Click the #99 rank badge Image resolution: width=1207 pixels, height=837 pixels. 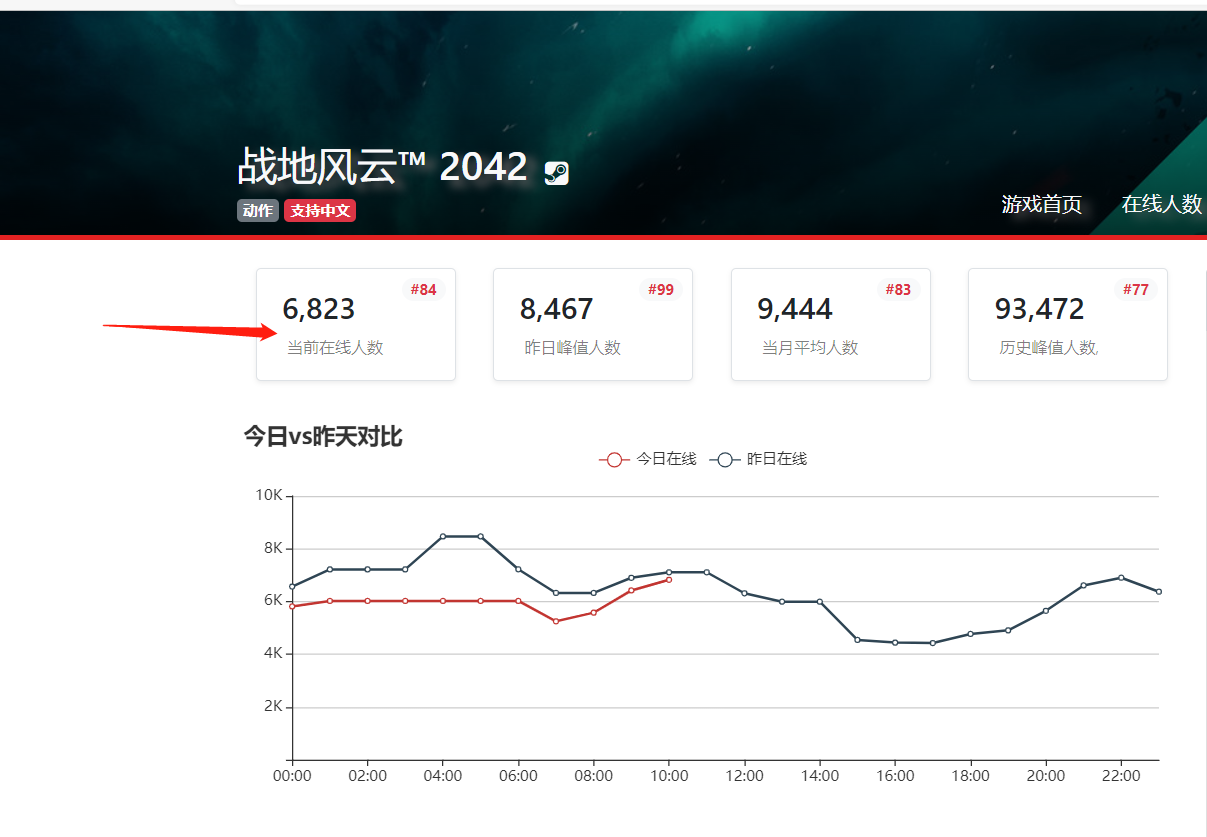[x=661, y=290]
